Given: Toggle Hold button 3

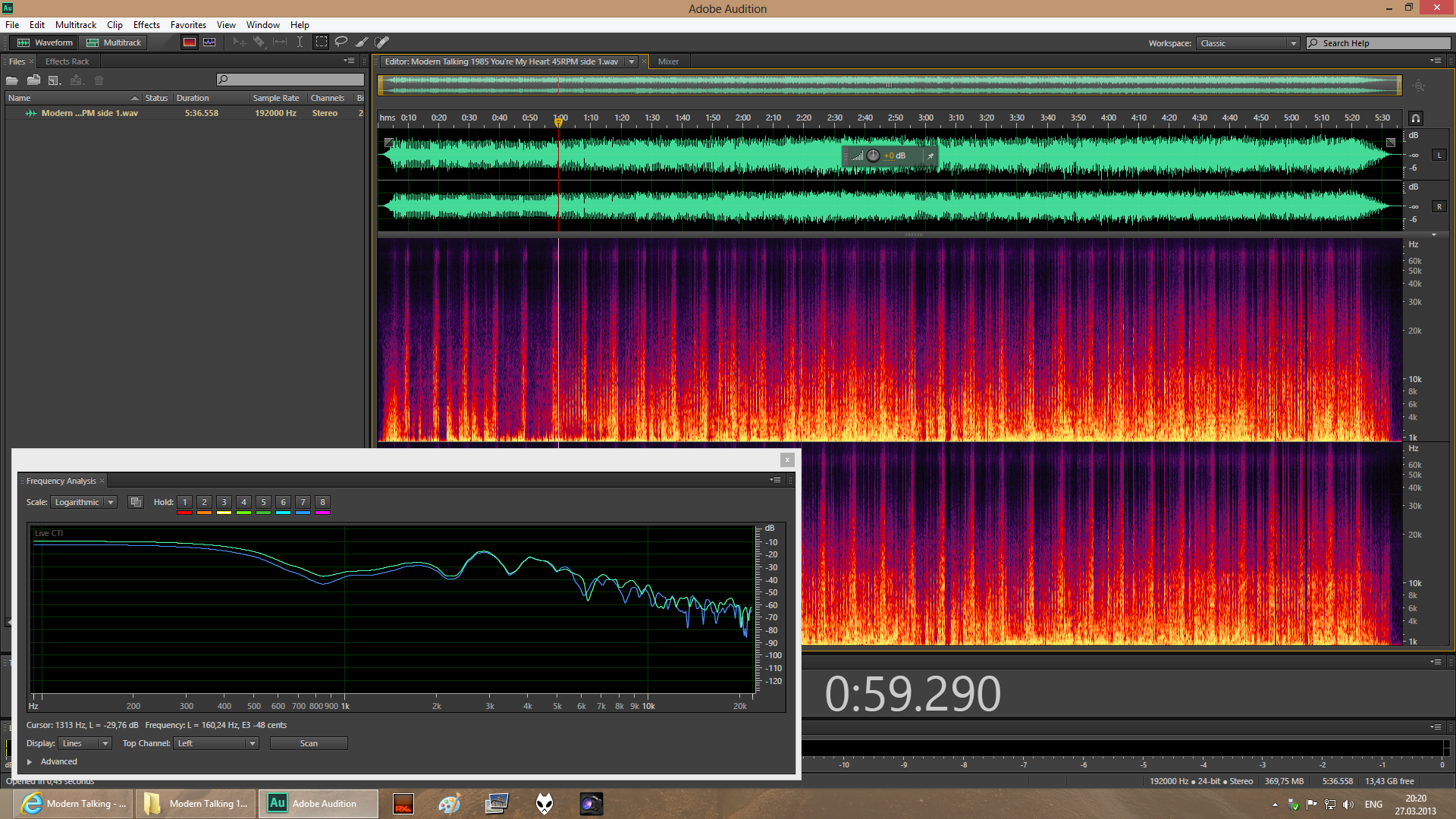Looking at the screenshot, I should (x=224, y=502).
